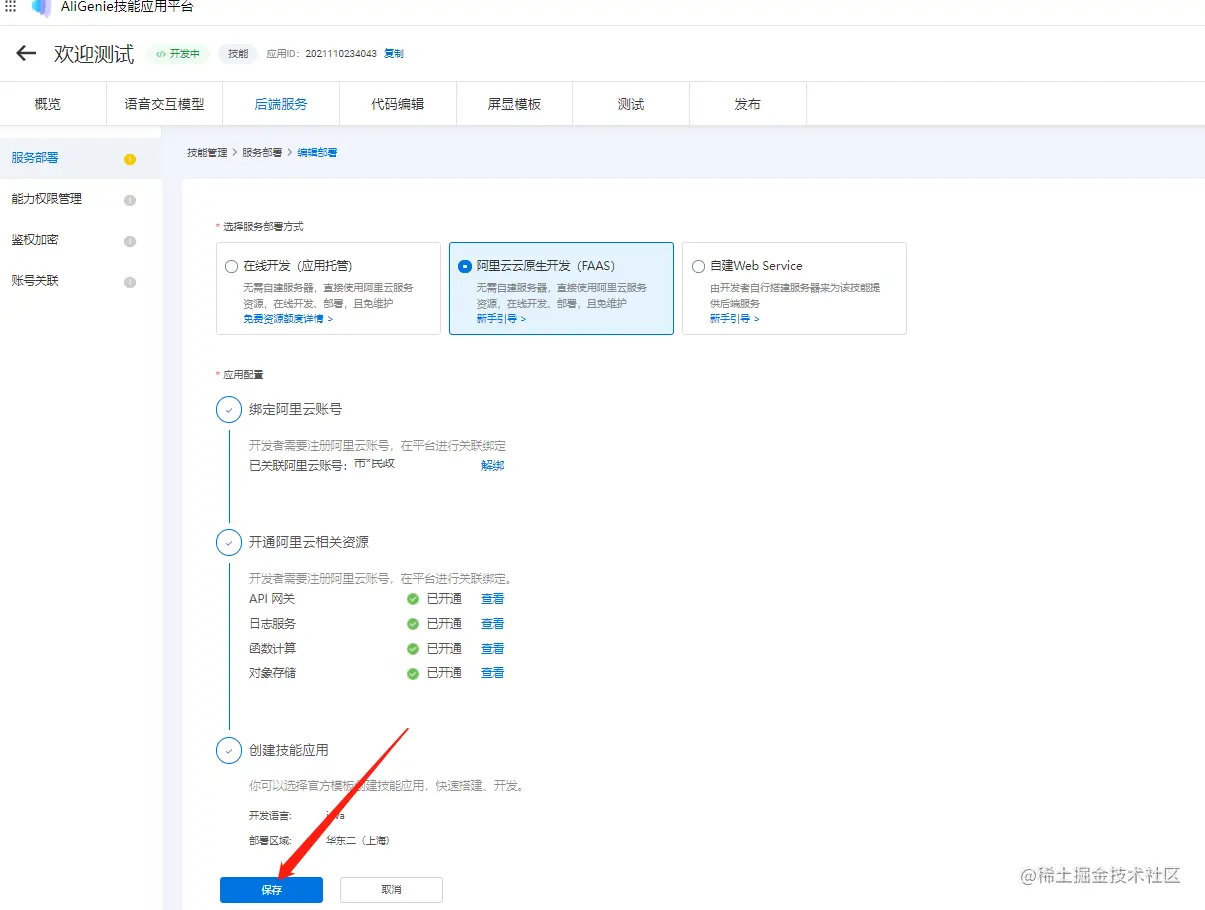Viewport: 1205px width, 910px height.
Task: Click the step check icon for 开通阿里云相关资源
Action: pos(229,542)
